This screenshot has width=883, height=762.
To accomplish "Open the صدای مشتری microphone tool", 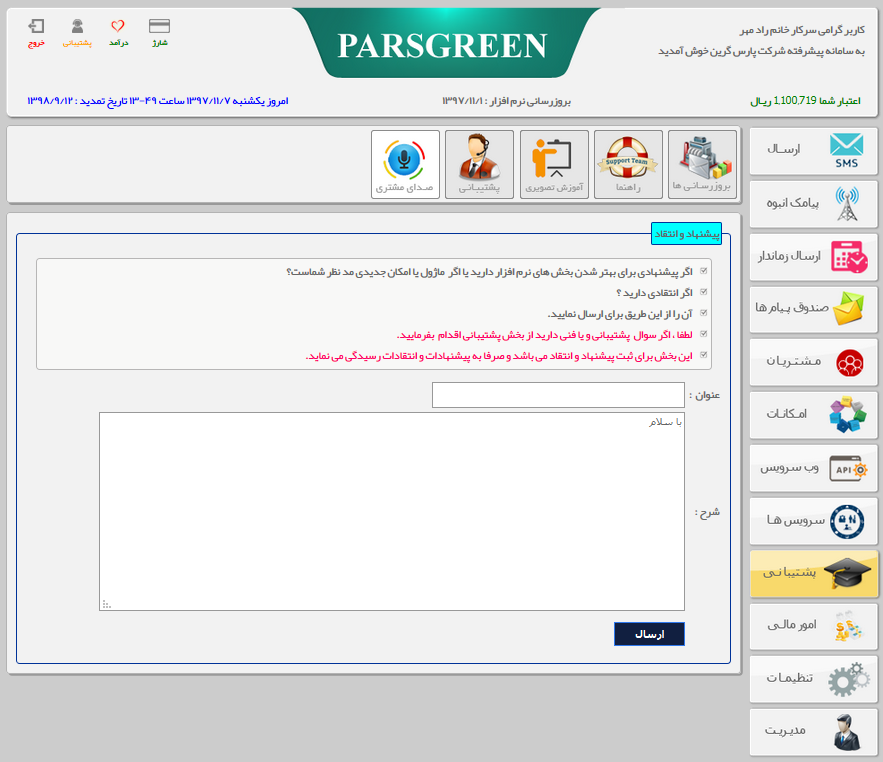I will click(x=404, y=163).
